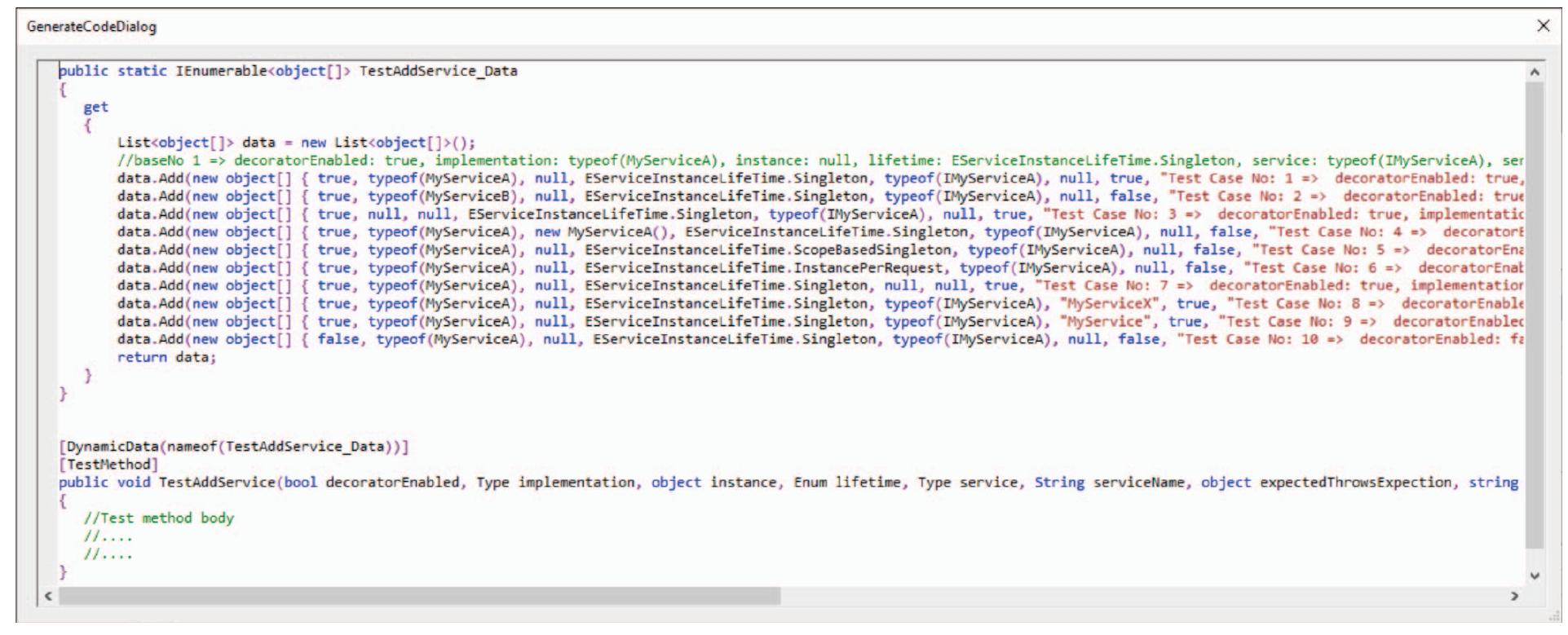This screenshot has width=1568, height=635.
Task: Click the TestAddService_Data property name in first line
Action: pyautogui.click(x=438, y=71)
